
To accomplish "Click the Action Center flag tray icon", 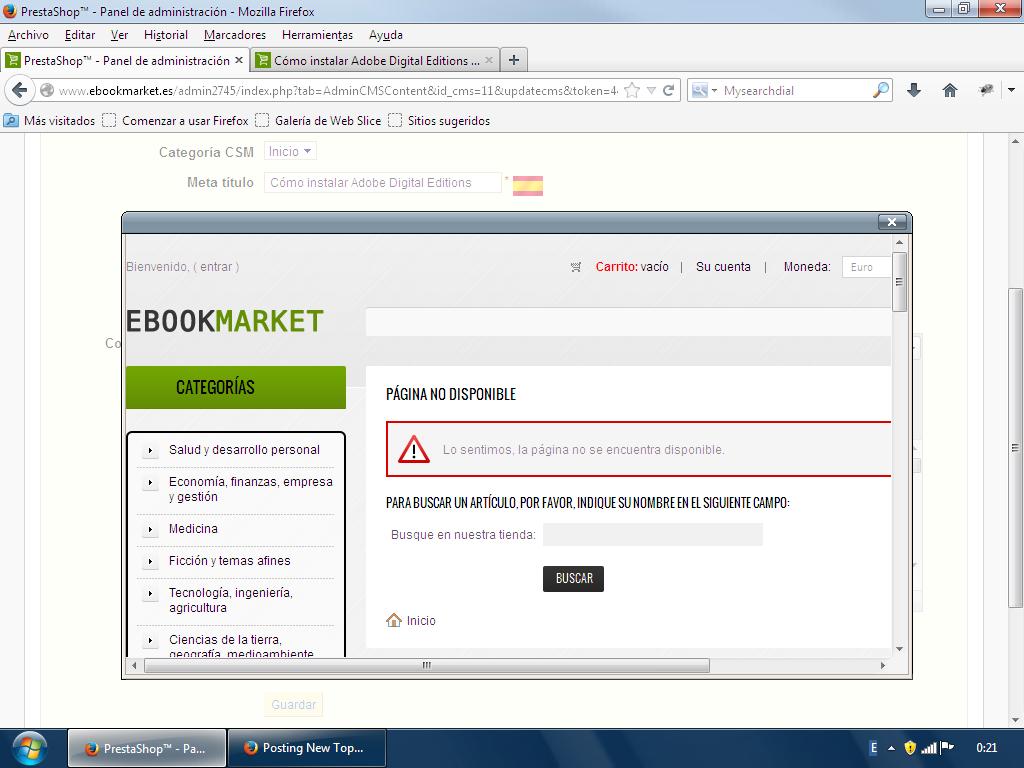I will 946,747.
